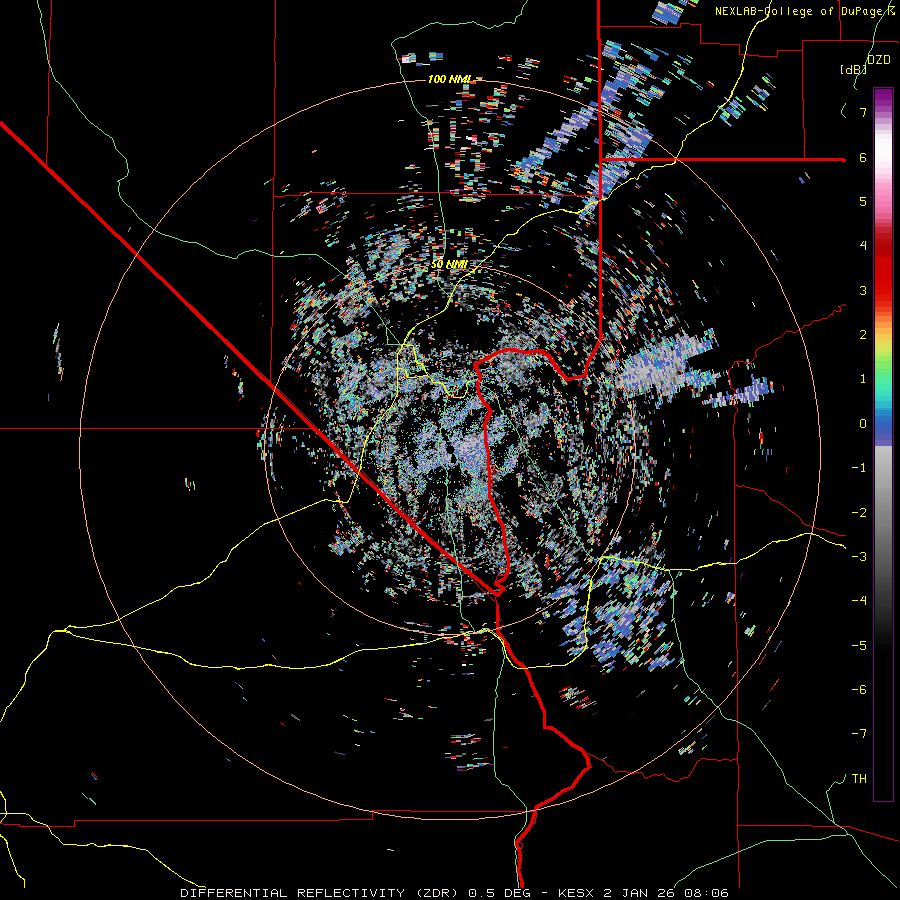
Task: Click the 0 value on color scale
Action: click(x=863, y=424)
